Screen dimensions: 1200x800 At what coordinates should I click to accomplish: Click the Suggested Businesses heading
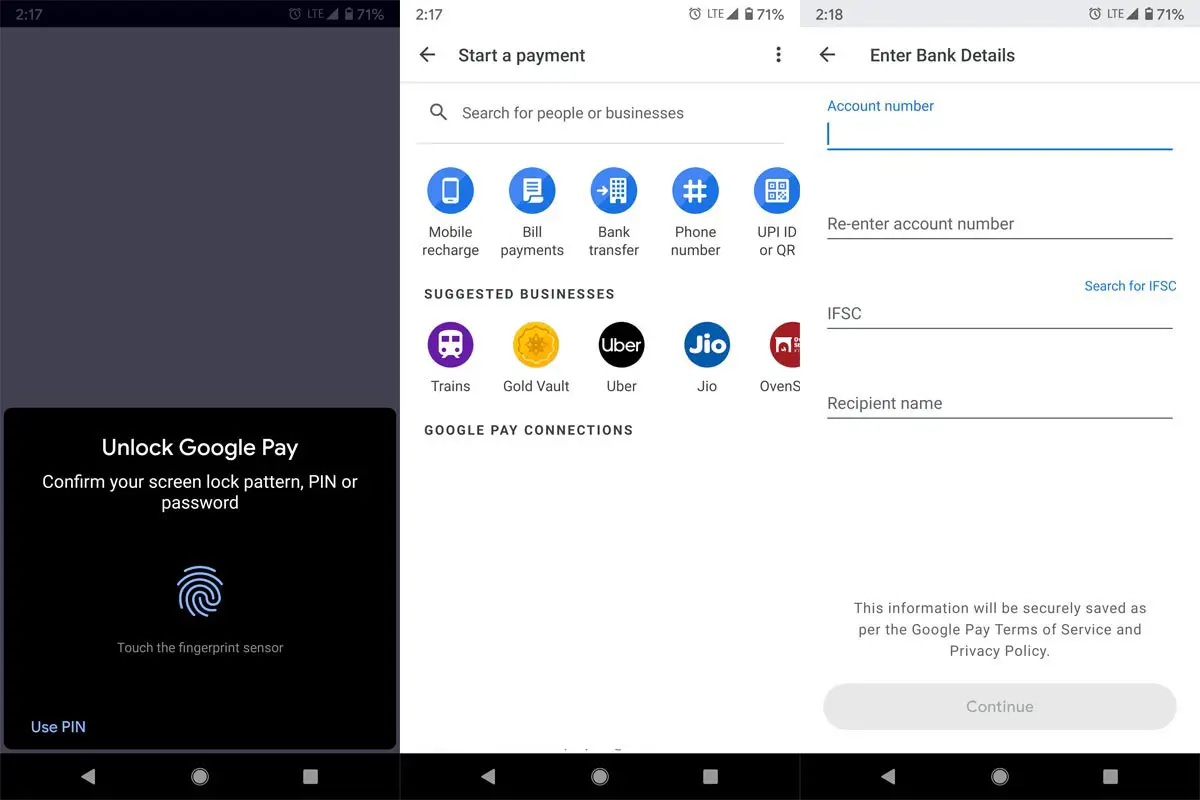(x=519, y=294)
